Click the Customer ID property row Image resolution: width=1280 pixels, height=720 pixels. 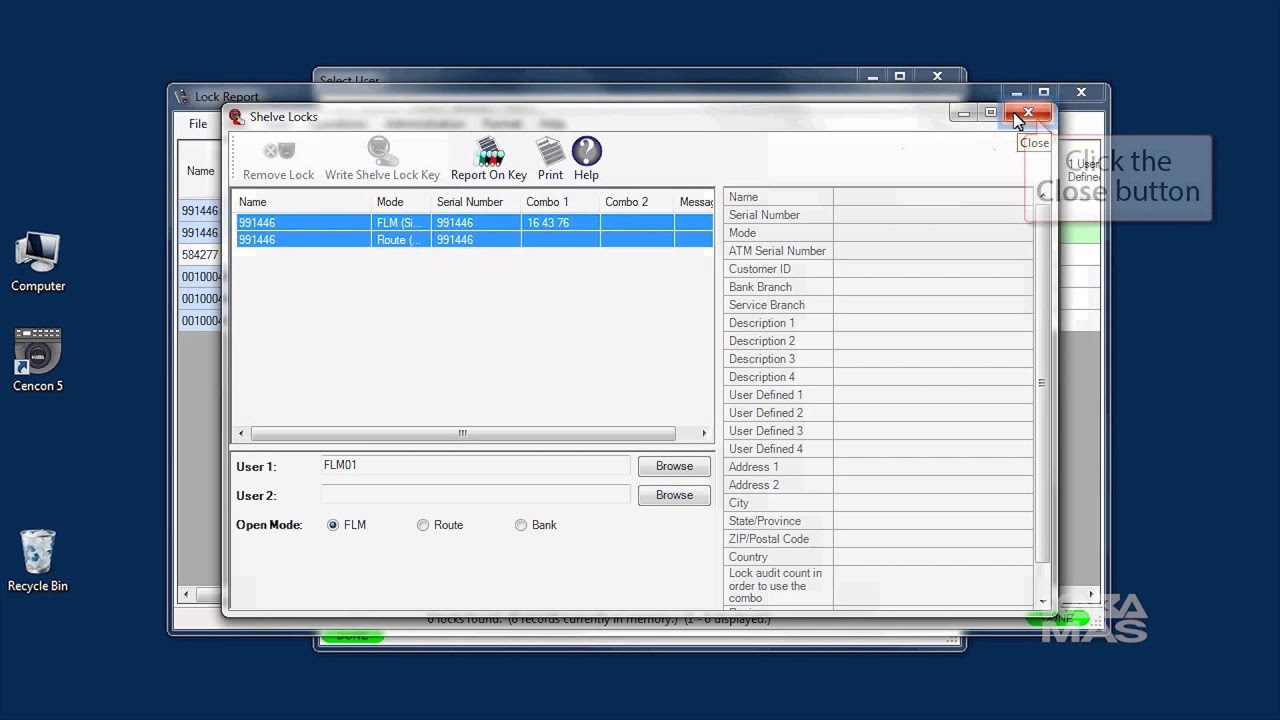click(x=878, y=269)
